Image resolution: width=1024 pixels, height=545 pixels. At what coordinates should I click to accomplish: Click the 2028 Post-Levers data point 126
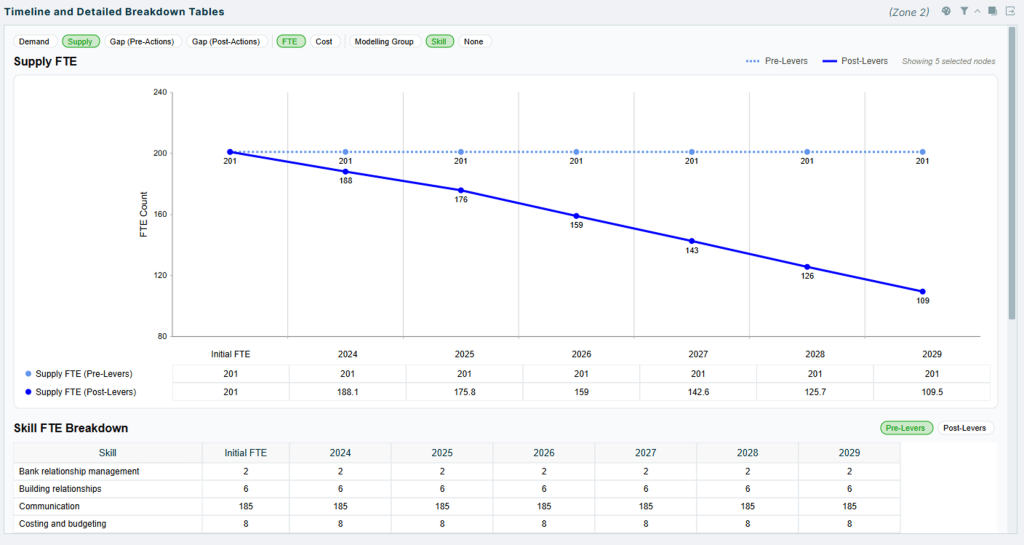pos(807,267)
